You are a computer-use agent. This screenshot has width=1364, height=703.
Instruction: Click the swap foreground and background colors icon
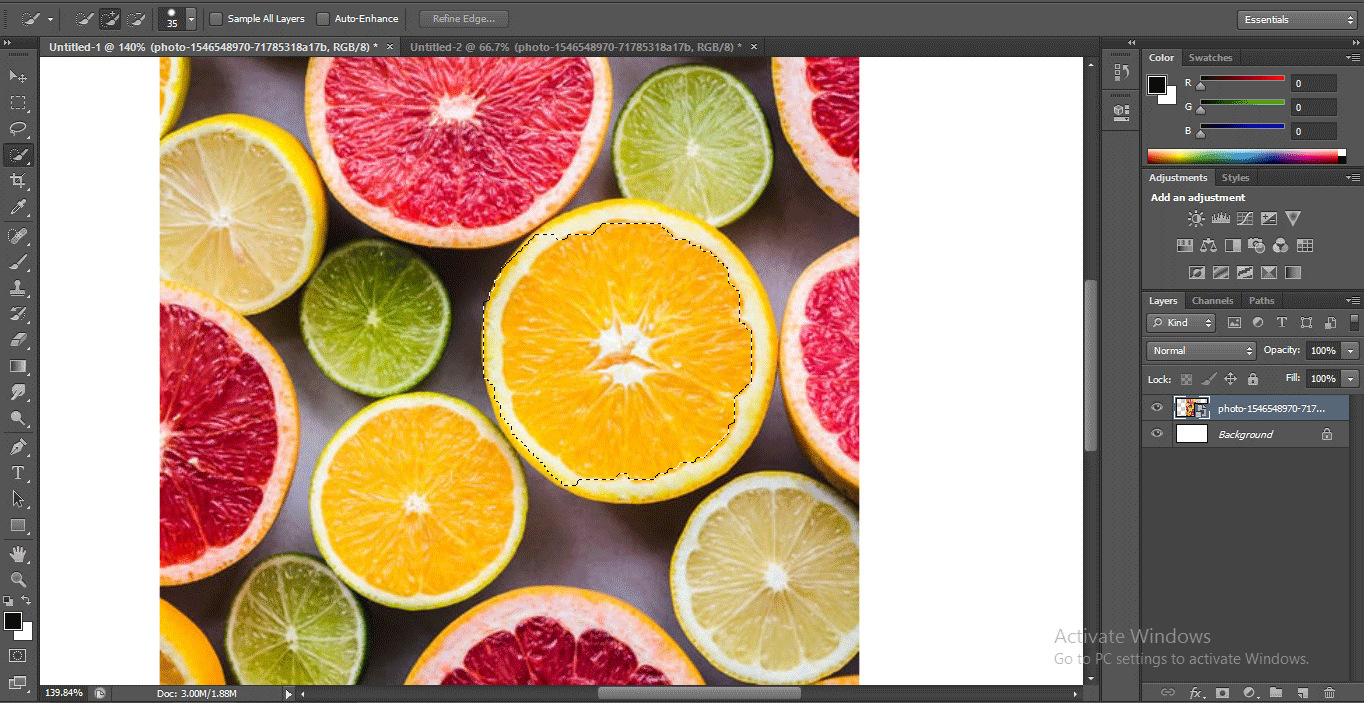[27, 600]
